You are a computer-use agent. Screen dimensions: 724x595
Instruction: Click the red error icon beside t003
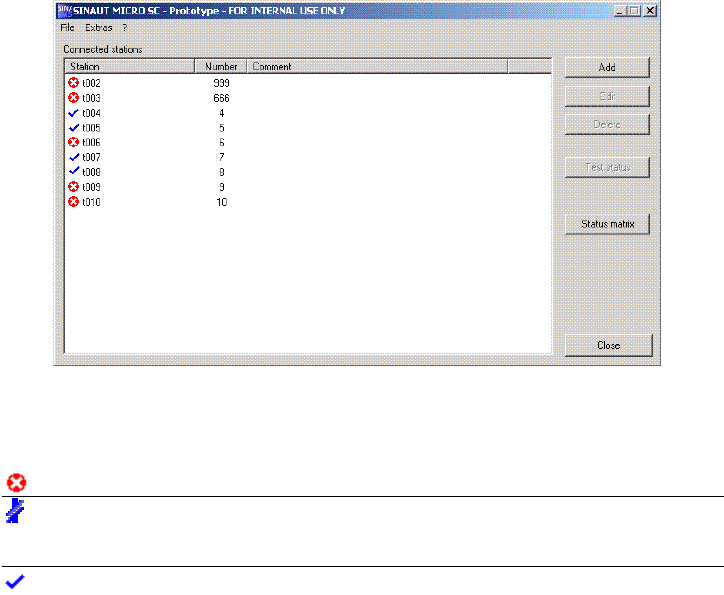[x=73, y=98]
